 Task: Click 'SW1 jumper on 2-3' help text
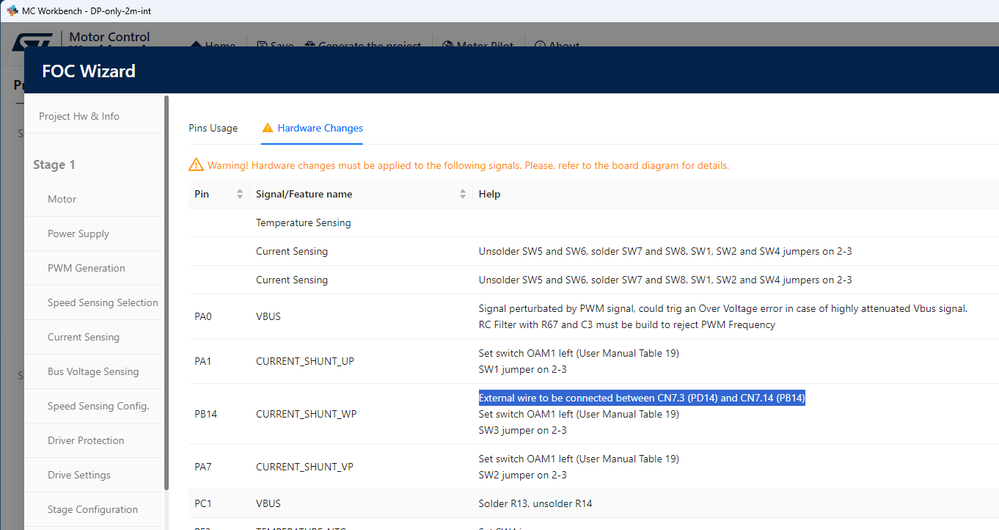[522, 369]
